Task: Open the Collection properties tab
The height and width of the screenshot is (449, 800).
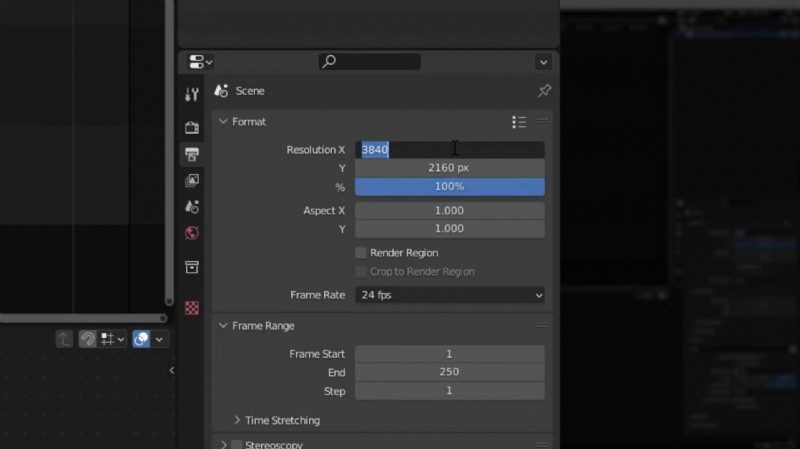Action: point(192,267)
